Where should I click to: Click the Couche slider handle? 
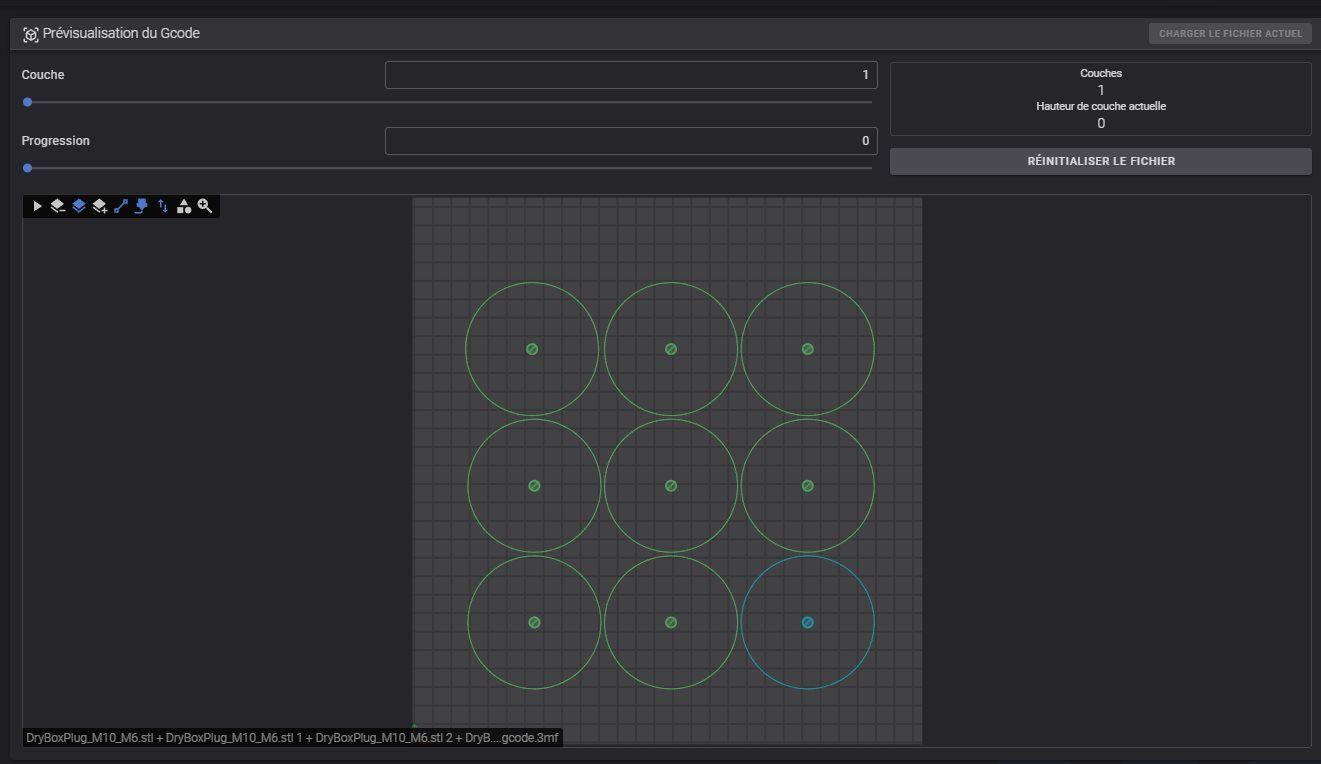28,102
